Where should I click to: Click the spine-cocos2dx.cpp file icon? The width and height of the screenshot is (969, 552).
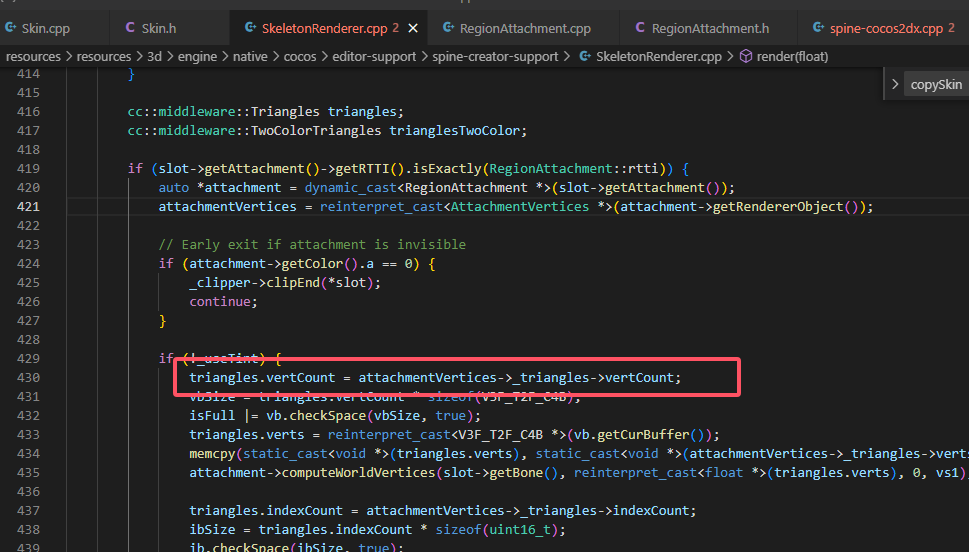coord(818,28)
